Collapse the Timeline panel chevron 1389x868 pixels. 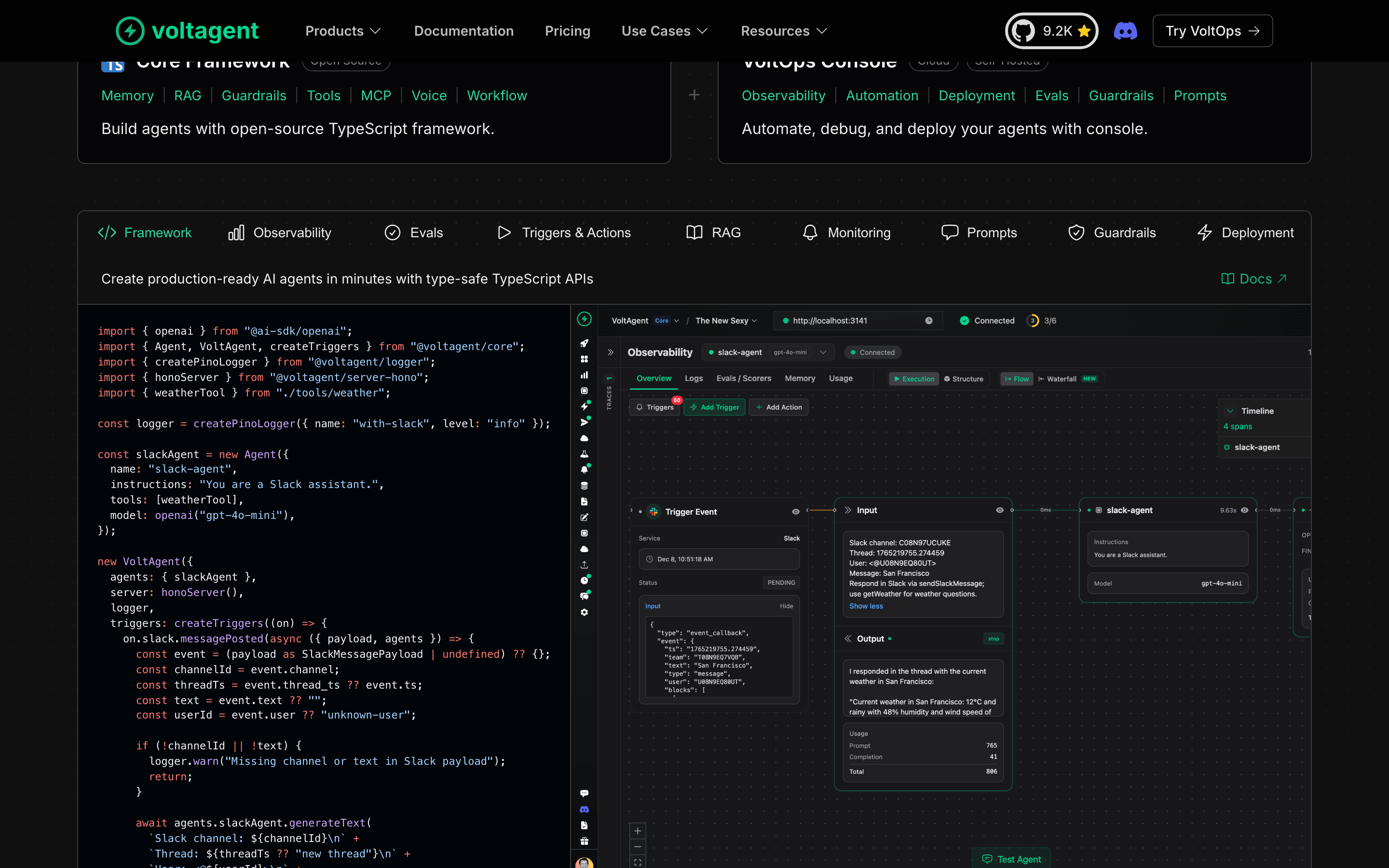pyautogui.click(x=1230, y=411)
